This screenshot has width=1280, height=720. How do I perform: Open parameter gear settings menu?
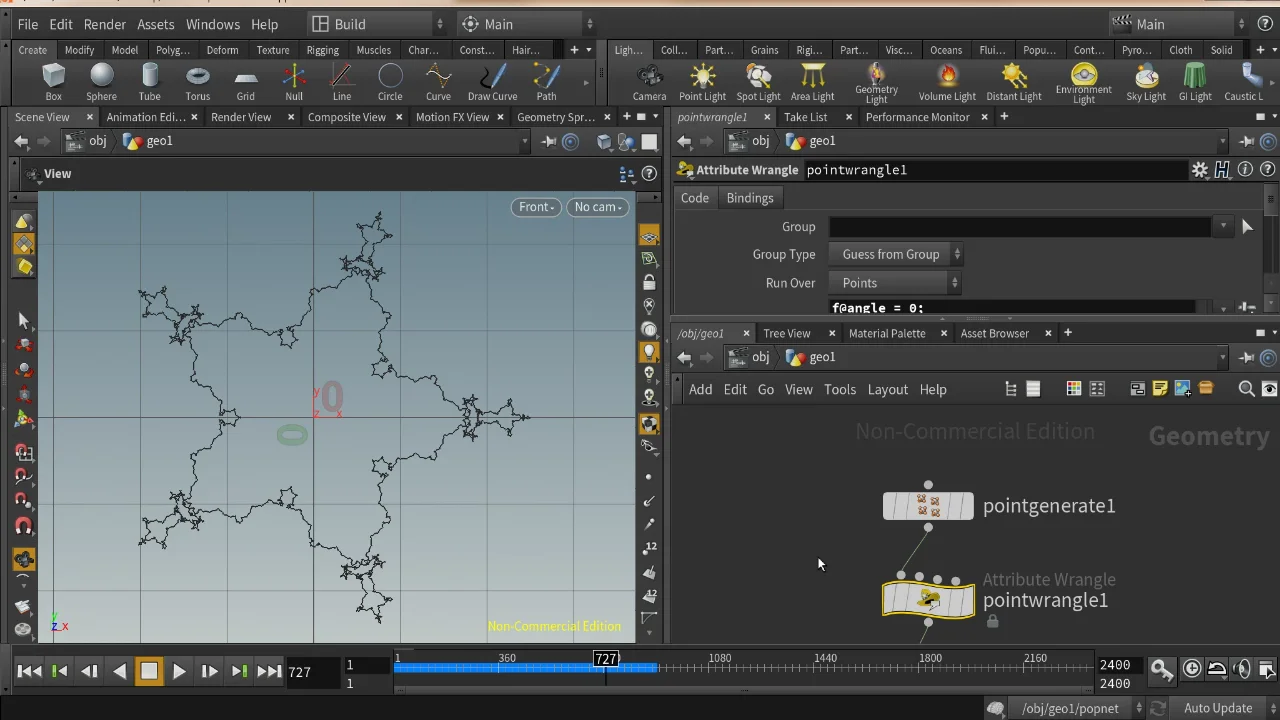tap(1200, 170)
